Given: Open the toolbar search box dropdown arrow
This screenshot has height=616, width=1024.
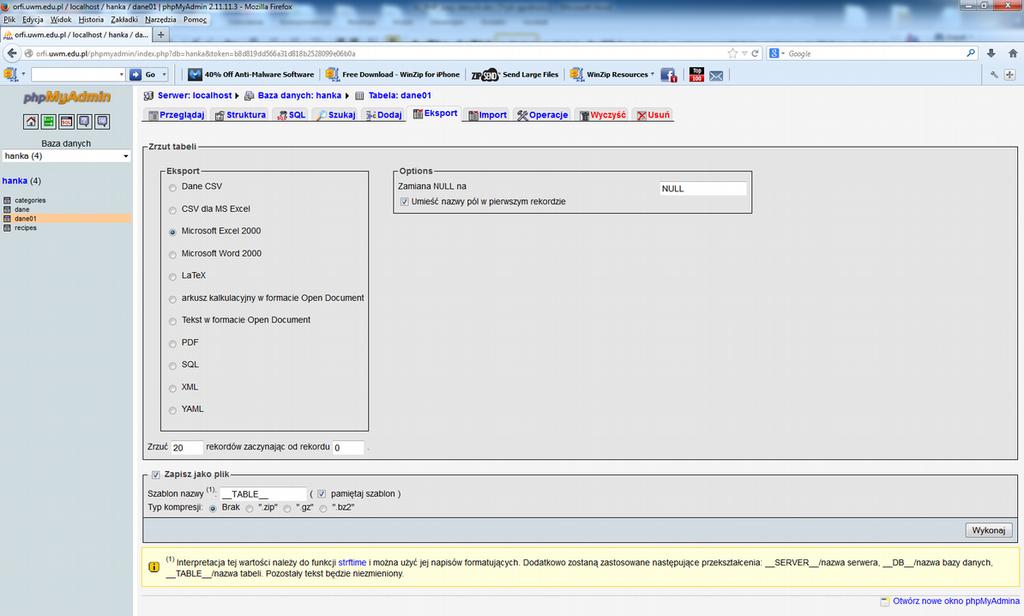Looking at the screenshot, I should [121, 75].
